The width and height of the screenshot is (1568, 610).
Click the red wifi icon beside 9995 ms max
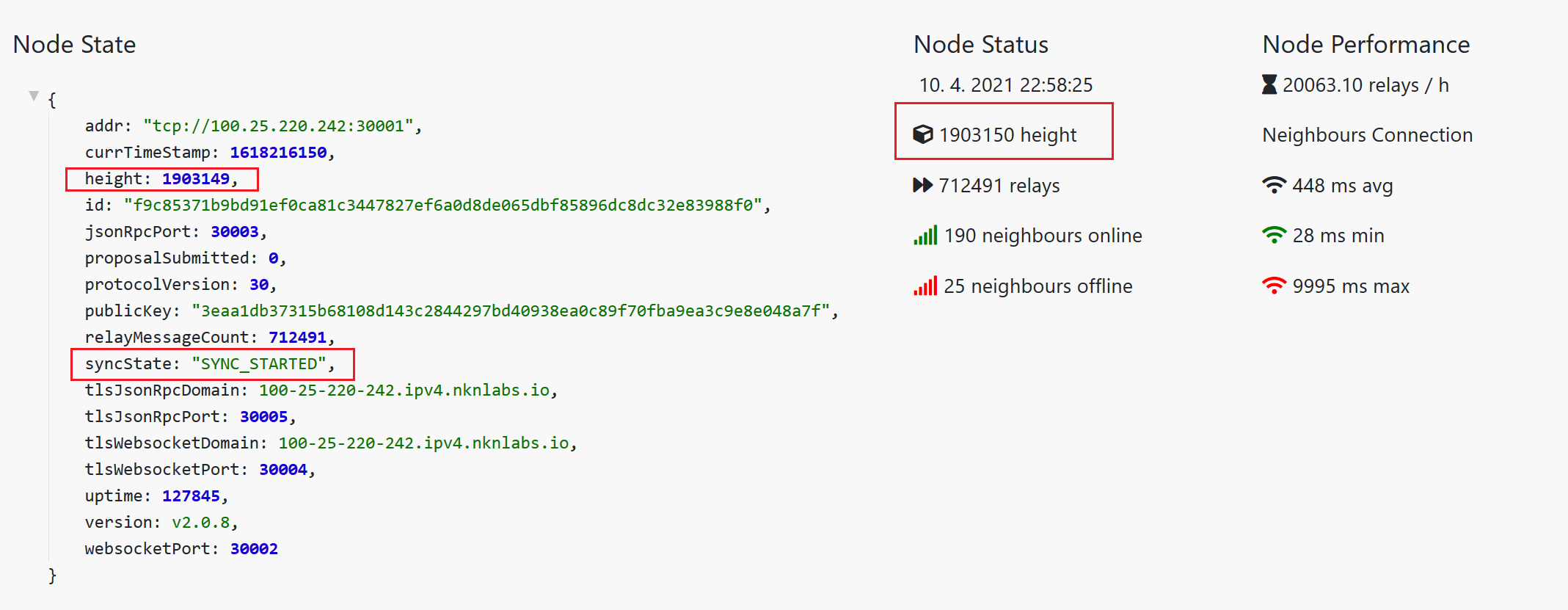click(1275, 286)
